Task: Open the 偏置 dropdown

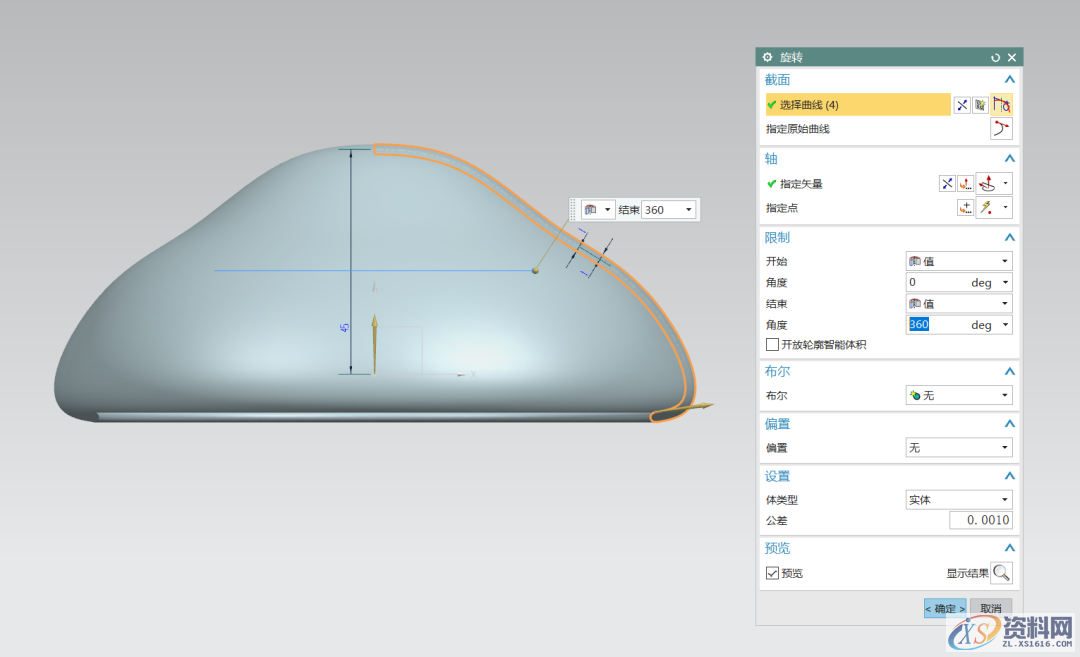Action: [x=958, y=448]
